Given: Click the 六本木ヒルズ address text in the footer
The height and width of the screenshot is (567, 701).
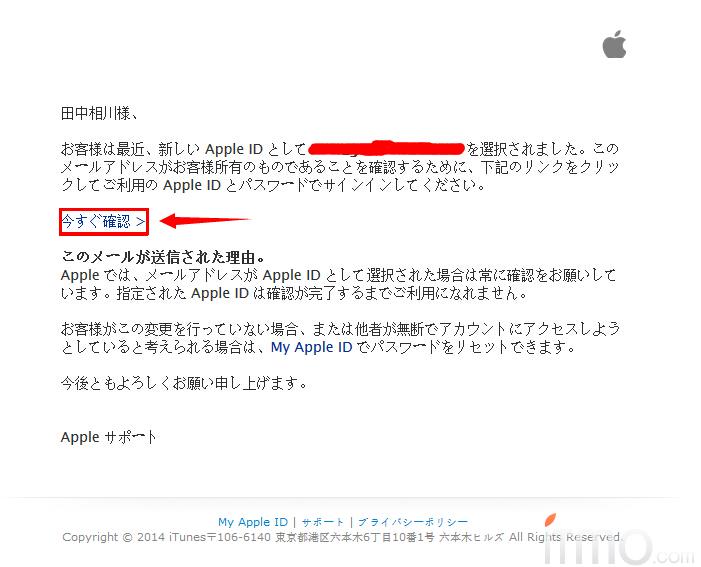Looking at the screenshot, I should [x=472, y=537].
